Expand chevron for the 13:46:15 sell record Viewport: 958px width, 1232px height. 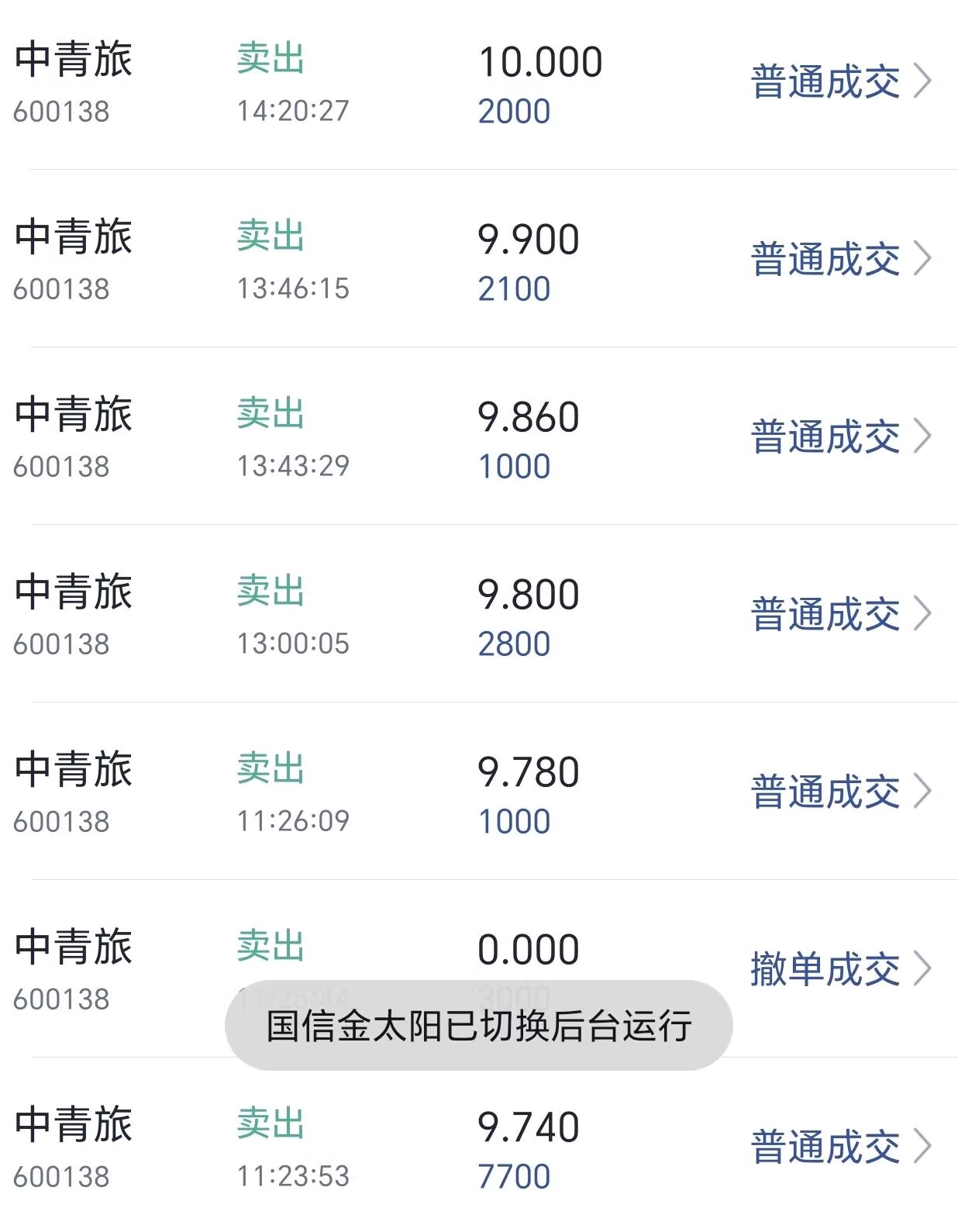[922, 259]
